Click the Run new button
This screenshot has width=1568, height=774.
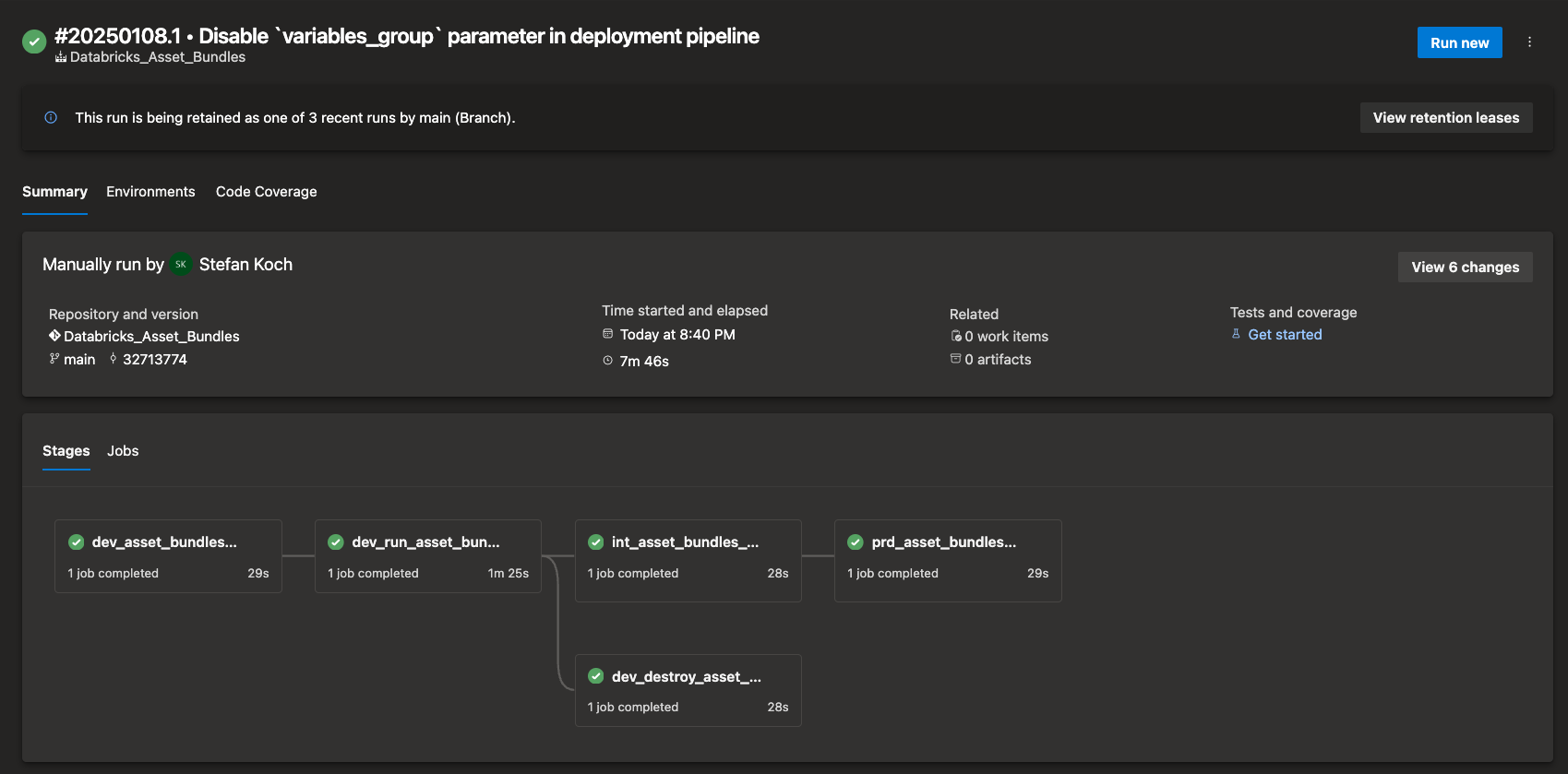[1459, 42]
